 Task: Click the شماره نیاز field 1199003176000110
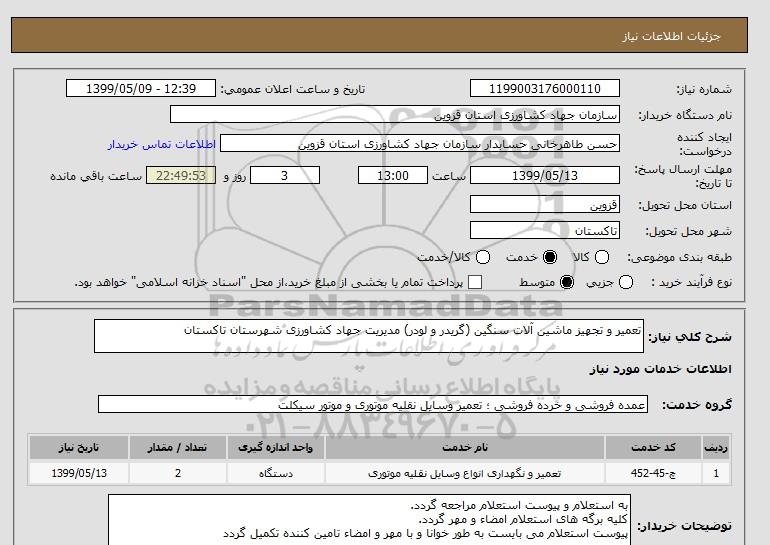pos(545,88)
